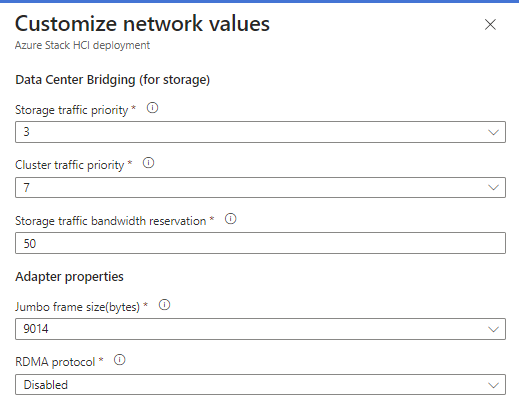Open the Cluster traffic priority dropdown showing 7
Image resolution: width=519 pixels, height=414 pixels.
click(260, 187)
